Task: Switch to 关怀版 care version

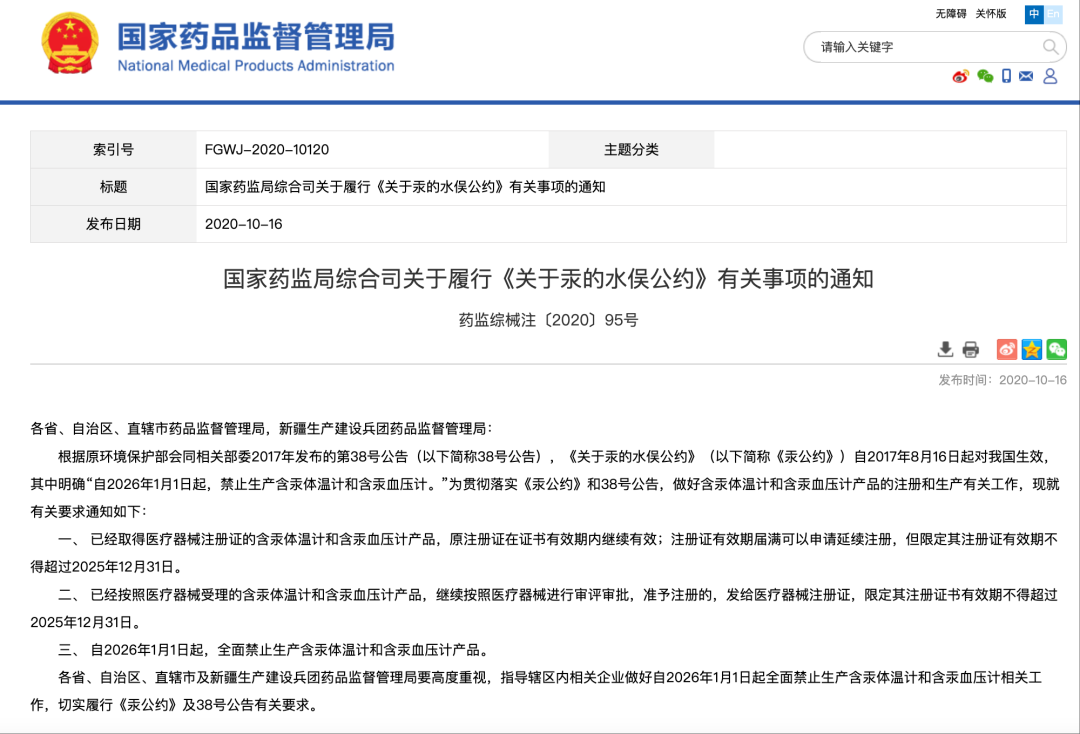Action: click(x=991, y=14)
